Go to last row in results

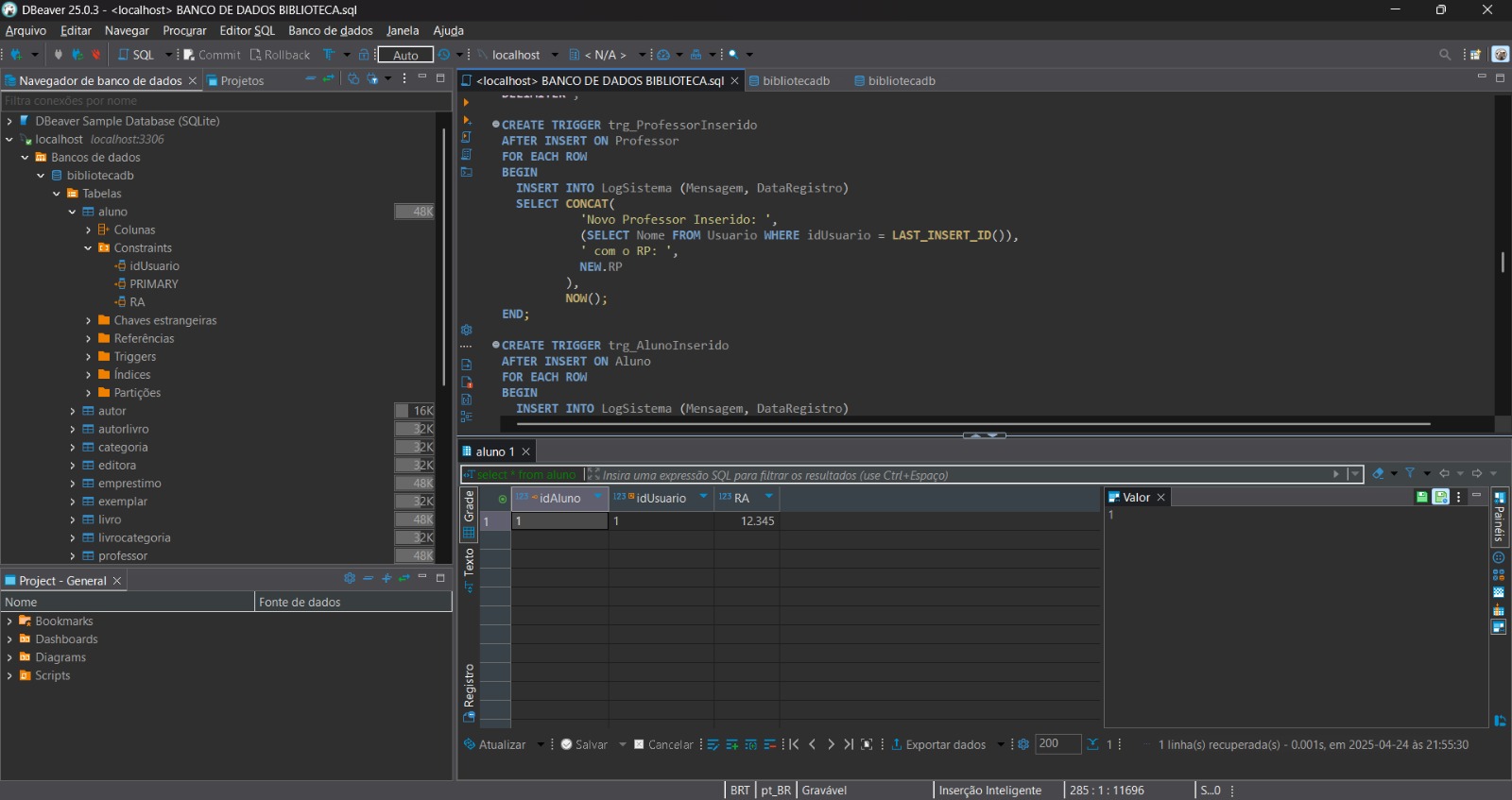pos(849,744)
